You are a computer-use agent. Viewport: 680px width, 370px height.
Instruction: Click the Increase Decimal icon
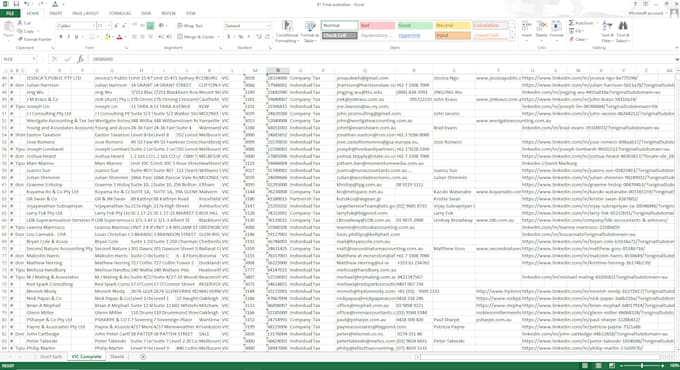point(259,37)
